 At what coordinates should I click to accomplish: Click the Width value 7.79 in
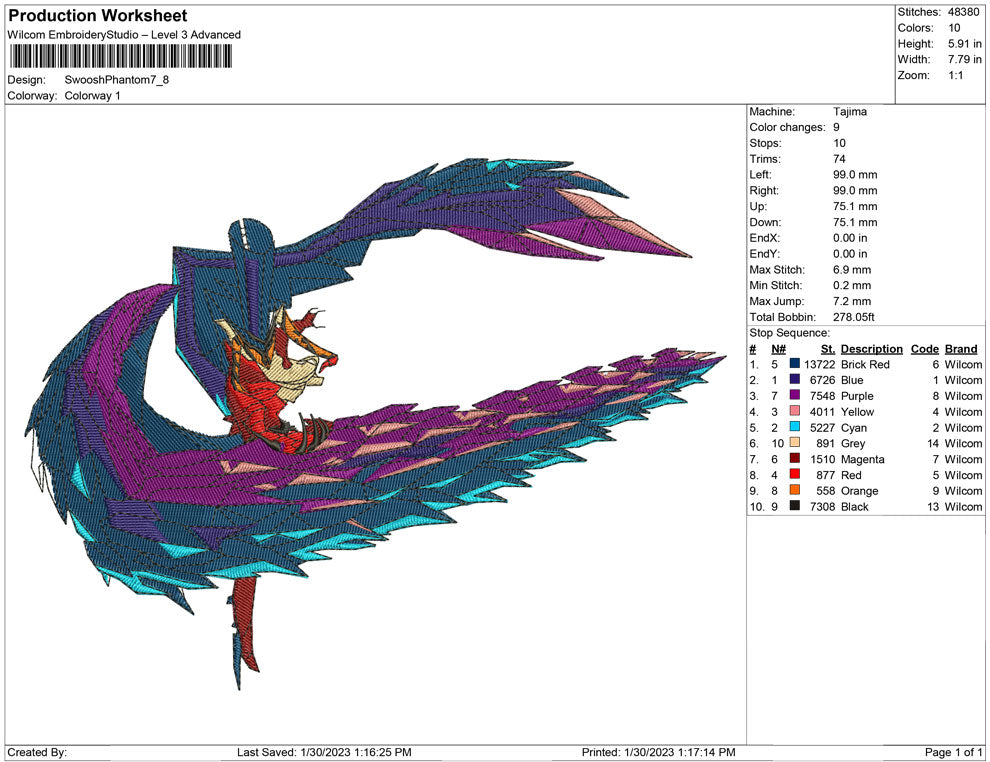[965, 59]
